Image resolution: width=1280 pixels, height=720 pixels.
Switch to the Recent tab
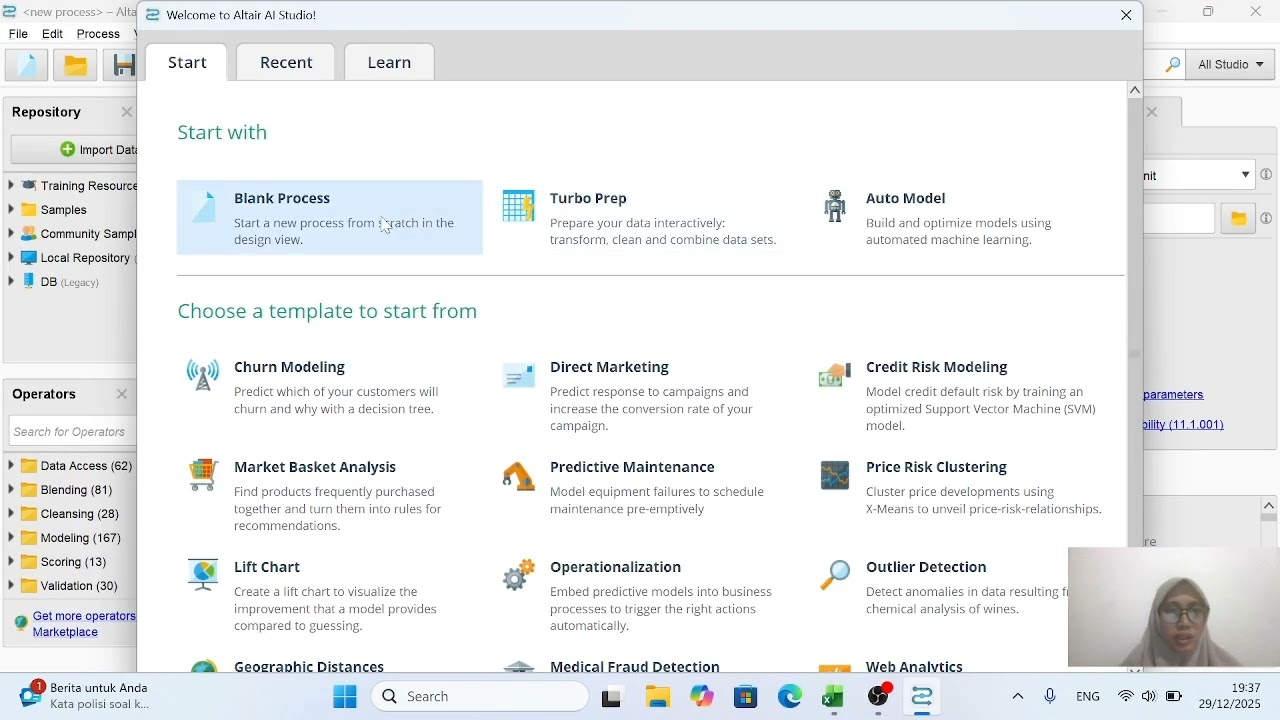pos(286,62)
